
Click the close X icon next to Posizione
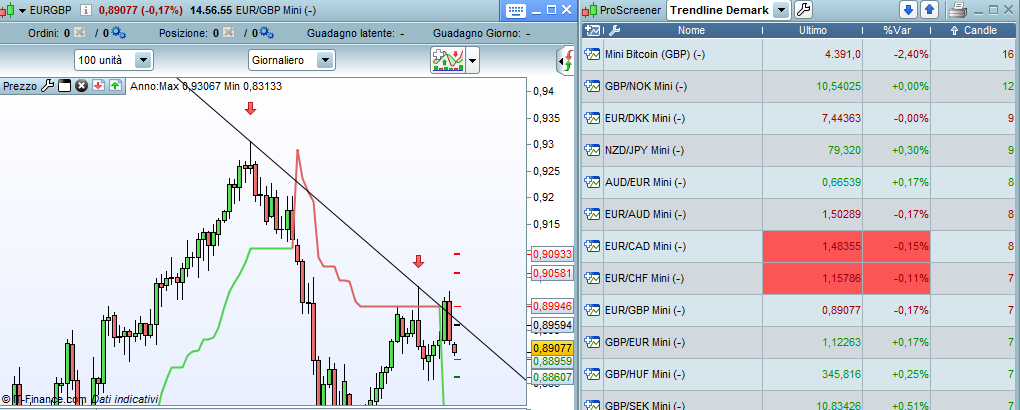point(228,33)
